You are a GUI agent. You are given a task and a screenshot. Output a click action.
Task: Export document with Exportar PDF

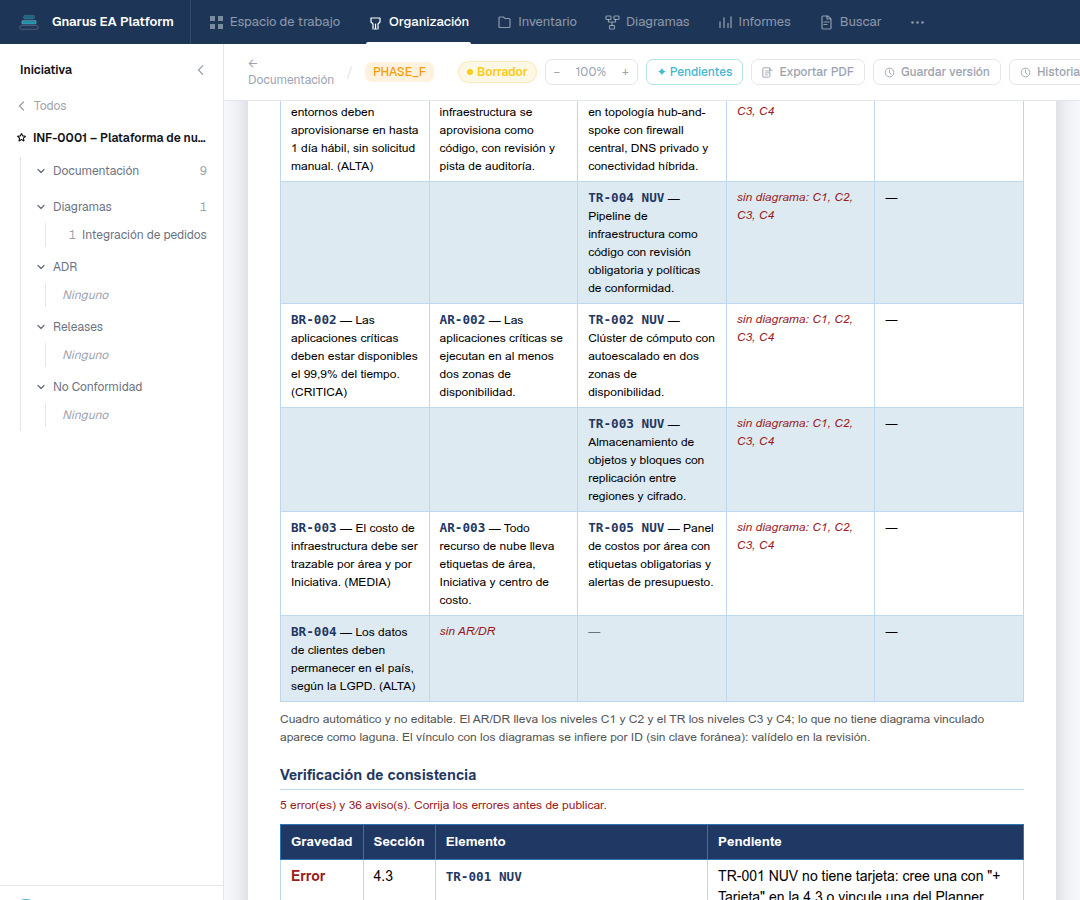[x=807, y=72]
